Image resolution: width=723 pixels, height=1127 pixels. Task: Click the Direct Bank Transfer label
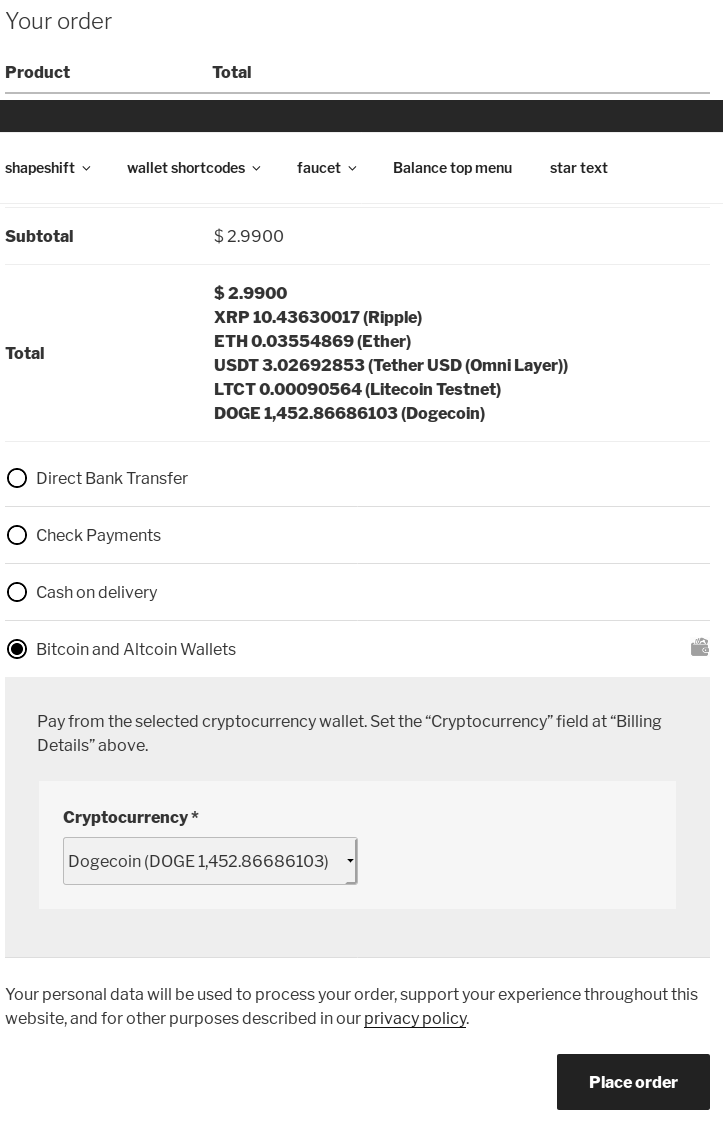tap(112, 478)
